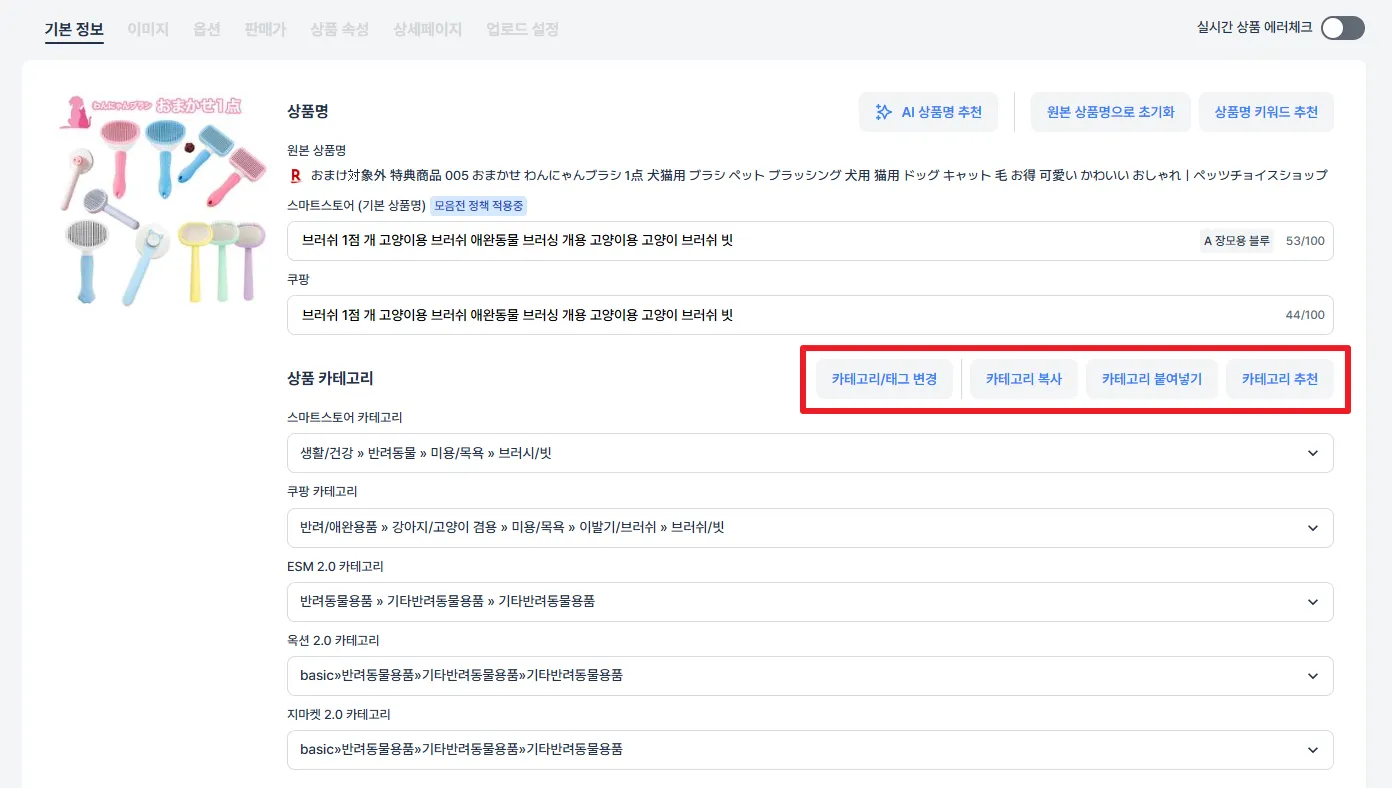
Task: Open the 업로드 설정 tab
Action: pos(522,30)
